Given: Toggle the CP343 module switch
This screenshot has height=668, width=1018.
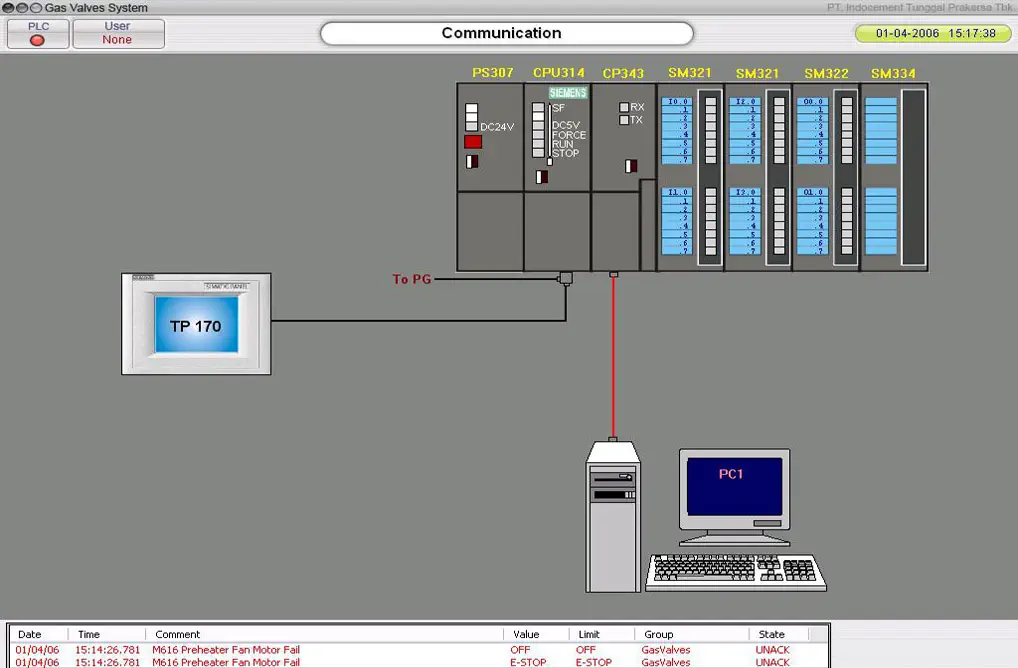Looking at the screenshot, I should [x=631, y=166].
